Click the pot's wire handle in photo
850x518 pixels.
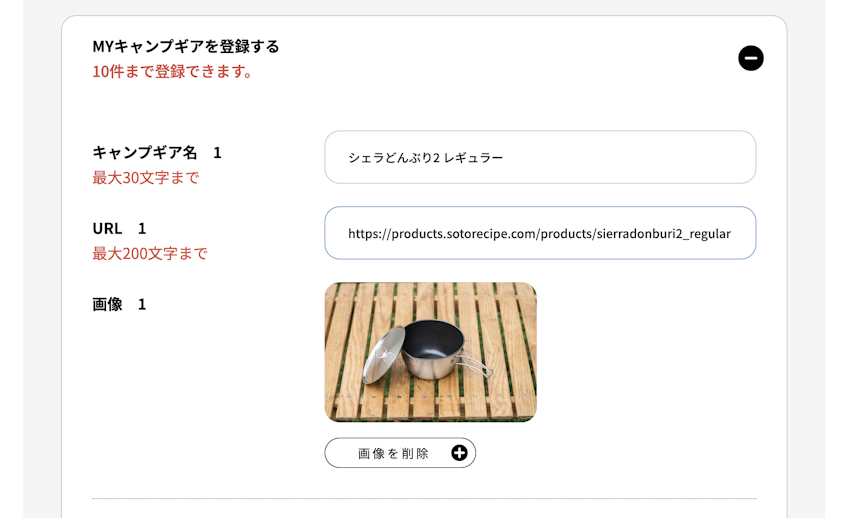point(479,365)
